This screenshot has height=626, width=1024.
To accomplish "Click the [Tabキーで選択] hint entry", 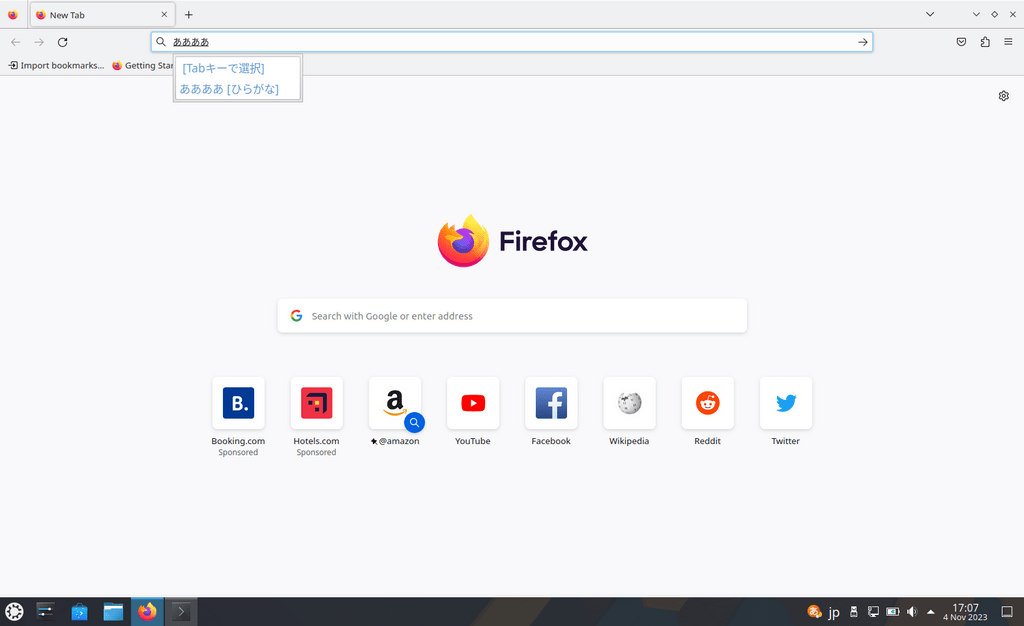I will click(223, 69).
